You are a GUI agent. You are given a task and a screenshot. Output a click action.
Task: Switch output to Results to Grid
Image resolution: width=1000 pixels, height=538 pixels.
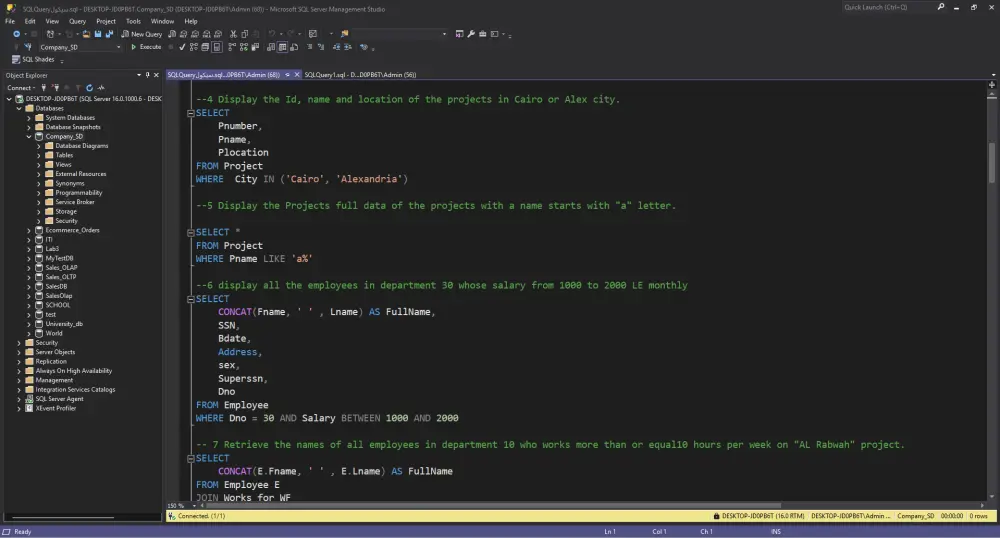click(x=283, y=47)
